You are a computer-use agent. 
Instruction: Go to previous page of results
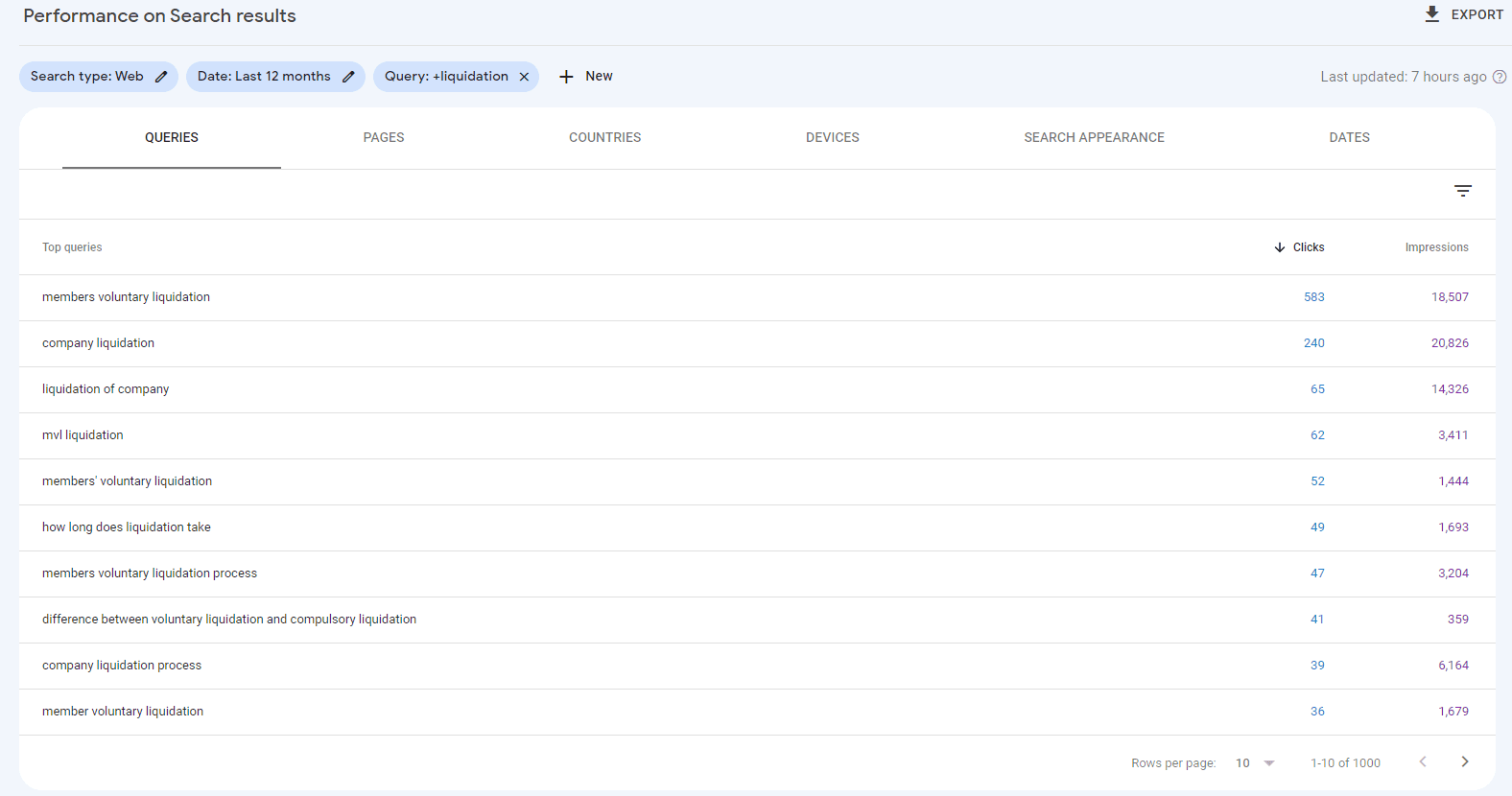point(1423,761)
